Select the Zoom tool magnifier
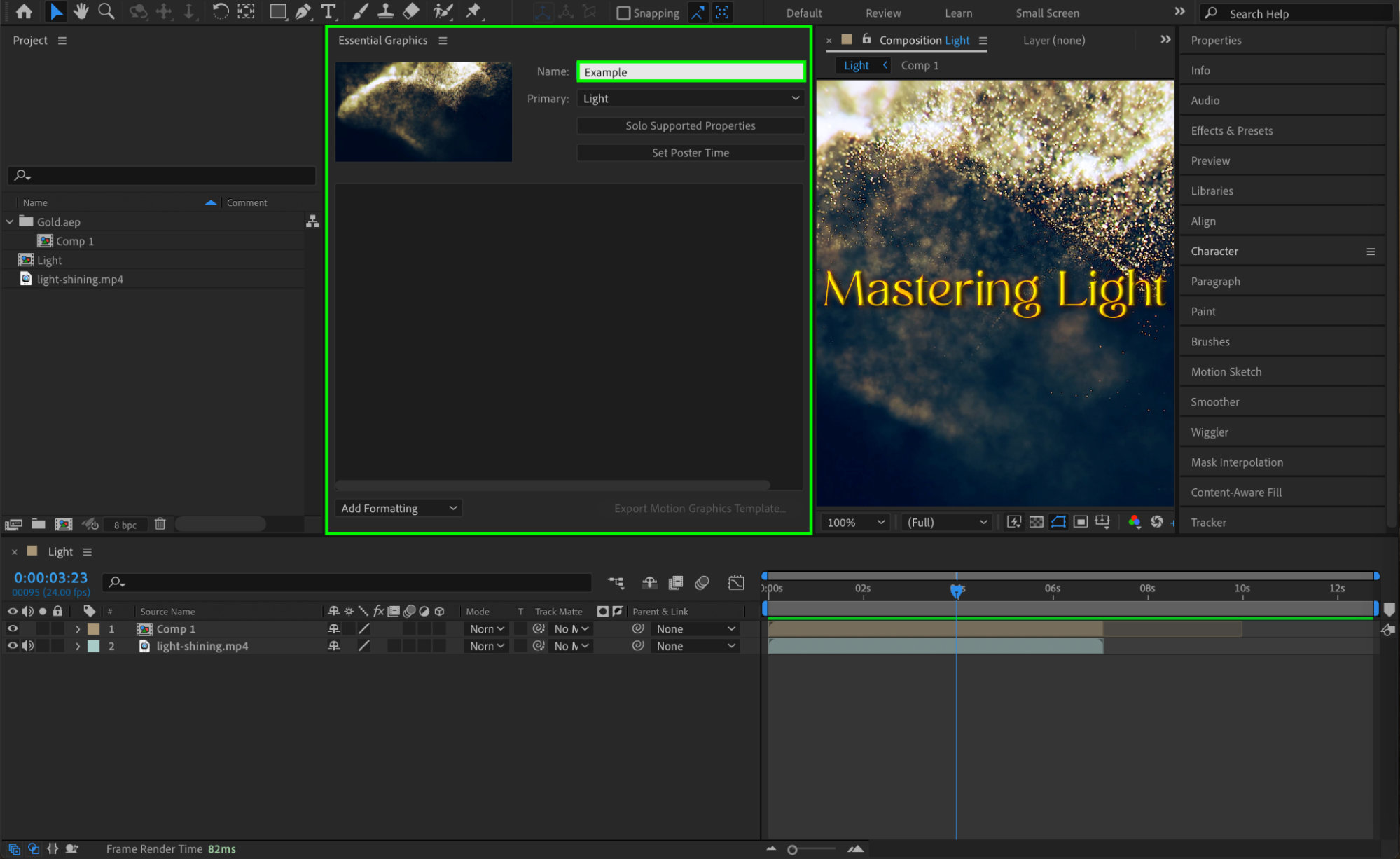 point(106,11)
